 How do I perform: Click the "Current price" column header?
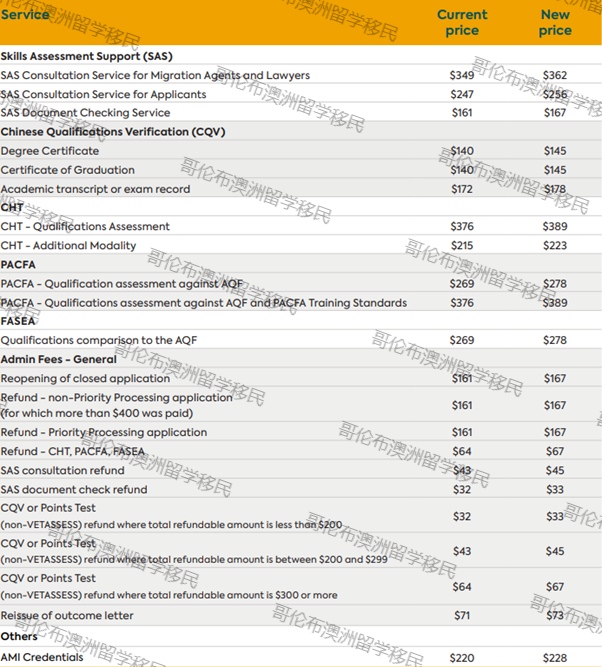(462, 23)
